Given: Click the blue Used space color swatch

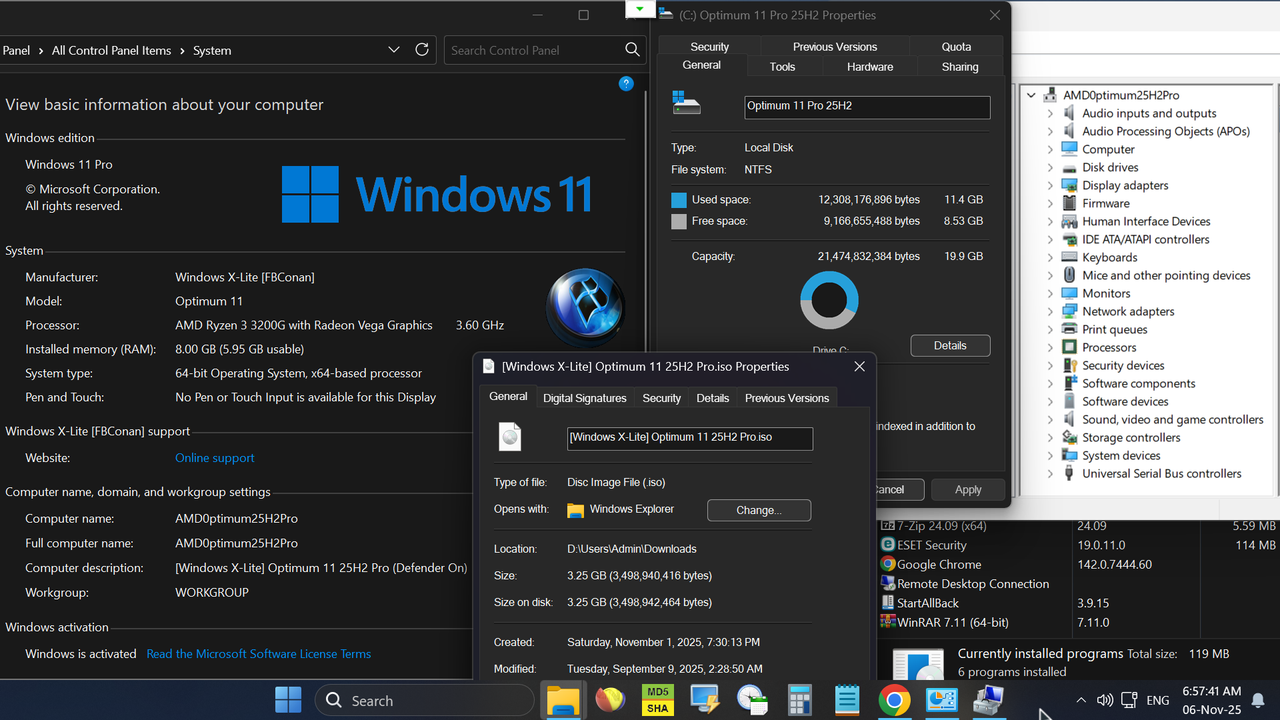Looking at the screenshot, I should tap(681, 199).
